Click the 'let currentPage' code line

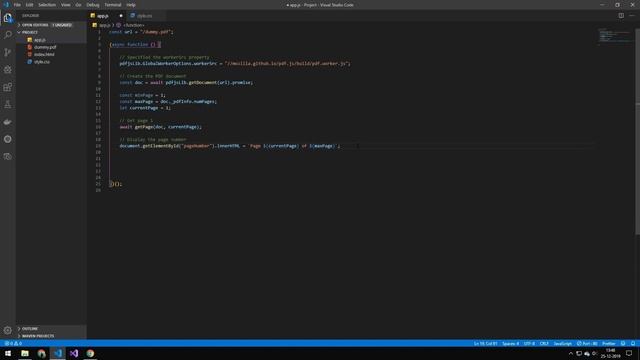click(145, 108)
